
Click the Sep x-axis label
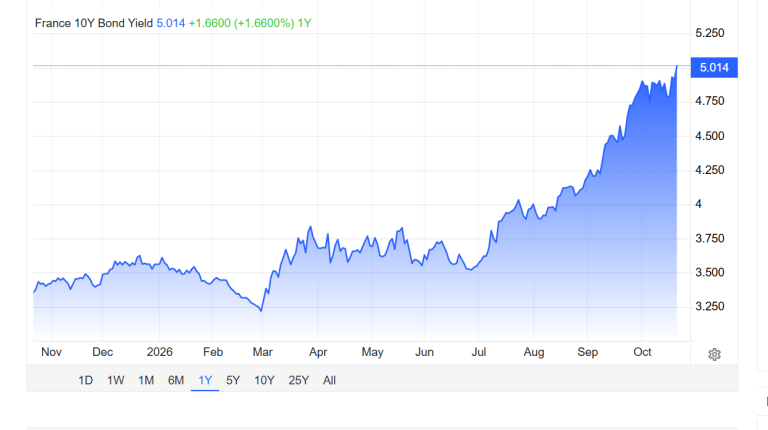click(x=588, y=352)
